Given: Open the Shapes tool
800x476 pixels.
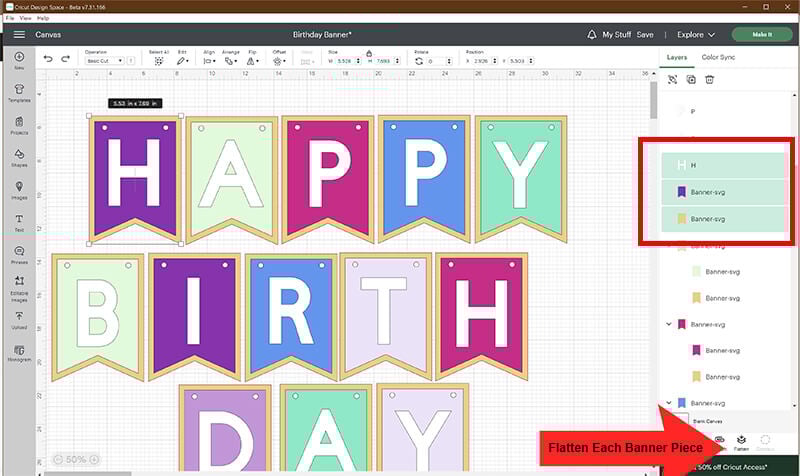Looking at the screenshot, I should 19,158.
